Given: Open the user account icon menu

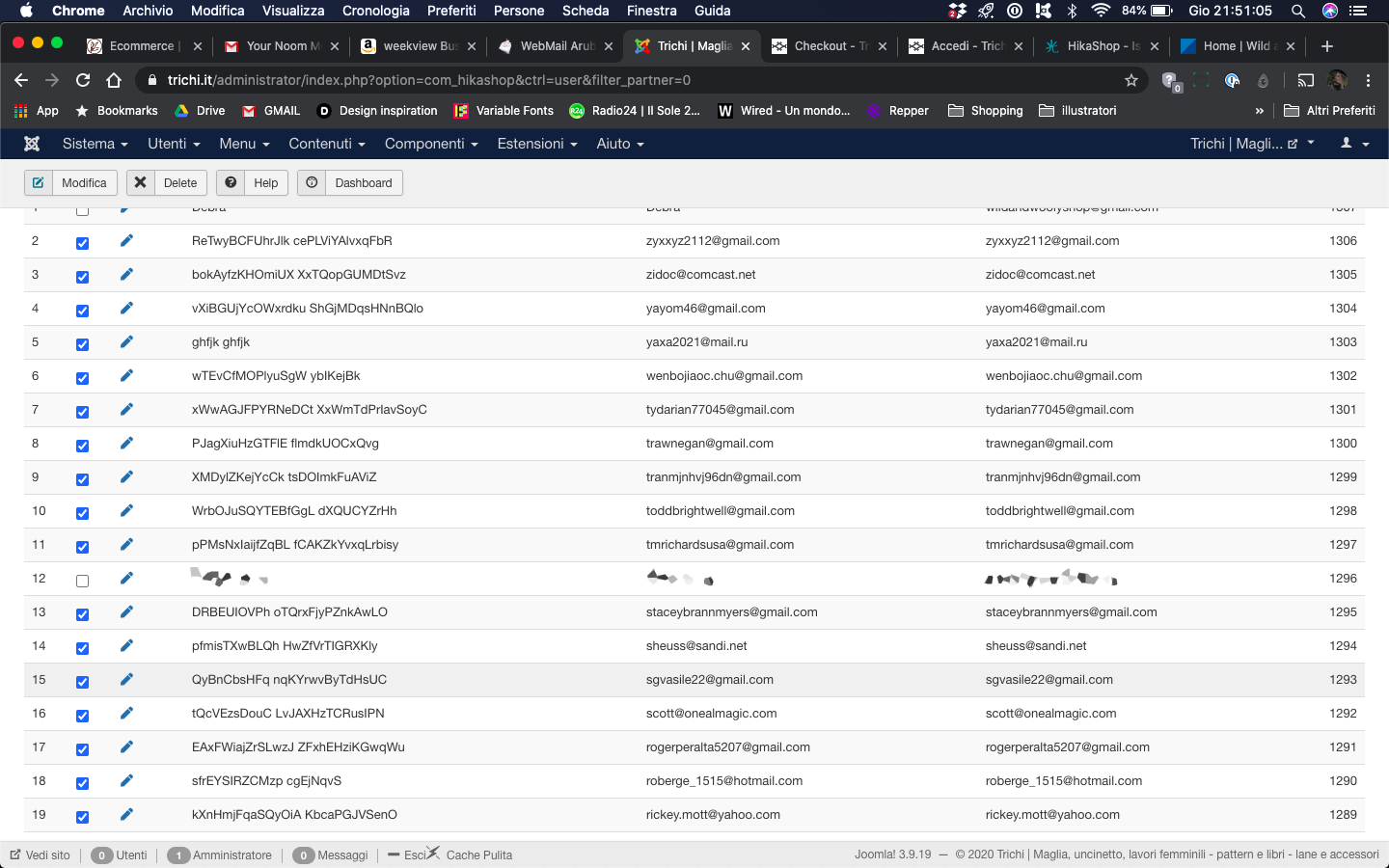Looking at the screenshot, I should (x=1354, y=144).
